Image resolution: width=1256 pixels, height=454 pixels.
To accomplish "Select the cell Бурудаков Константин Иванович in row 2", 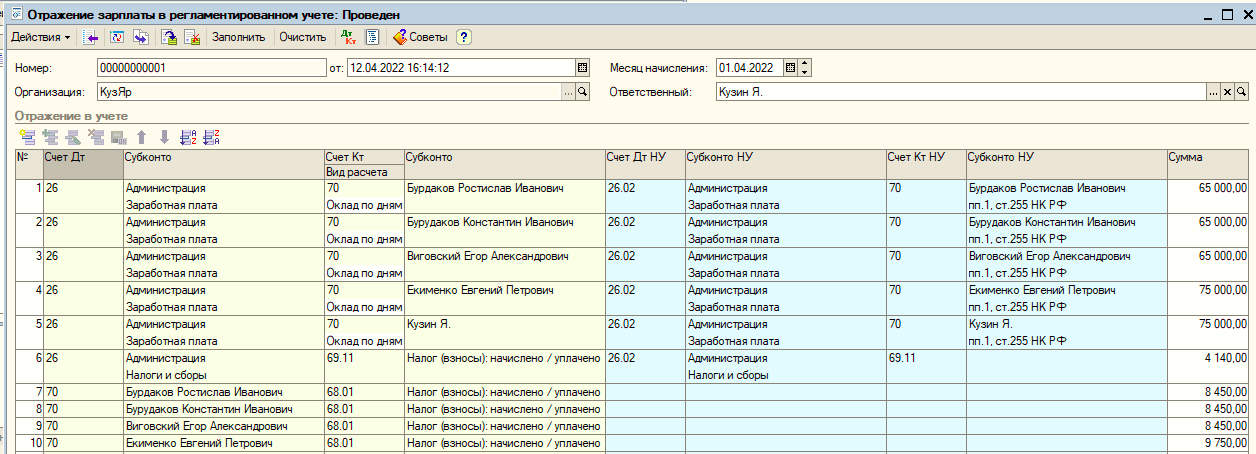I will point(504,222).
